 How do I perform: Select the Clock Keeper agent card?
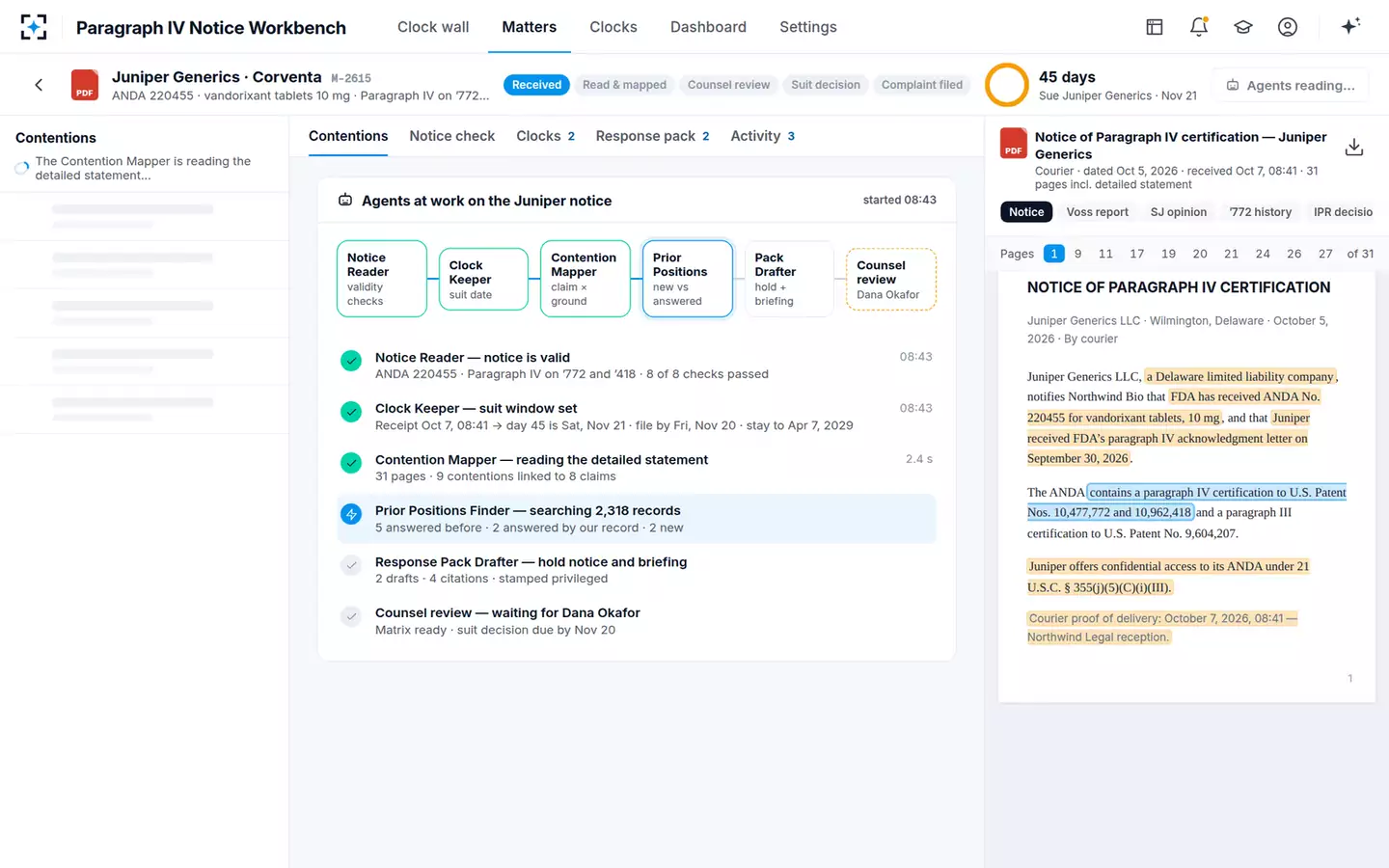pos(483,279)
